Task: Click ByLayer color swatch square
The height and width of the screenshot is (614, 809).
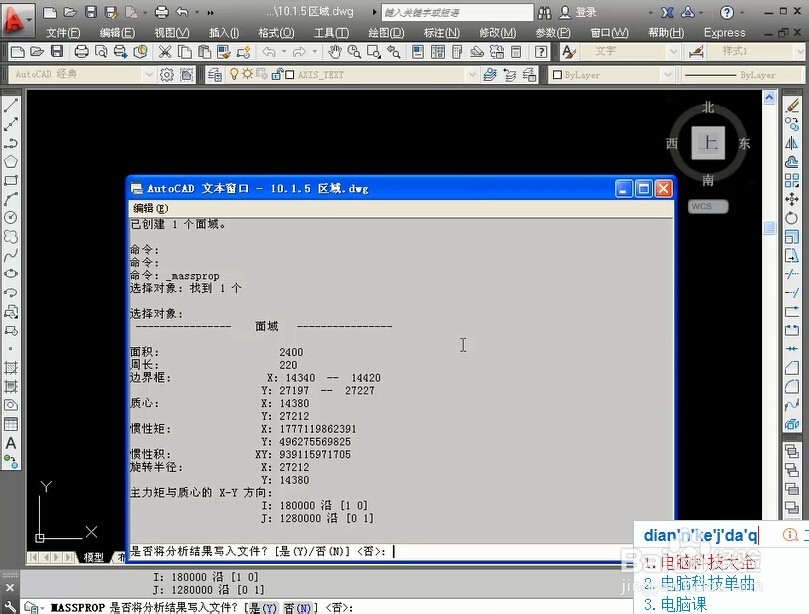Action: [557, 75]
